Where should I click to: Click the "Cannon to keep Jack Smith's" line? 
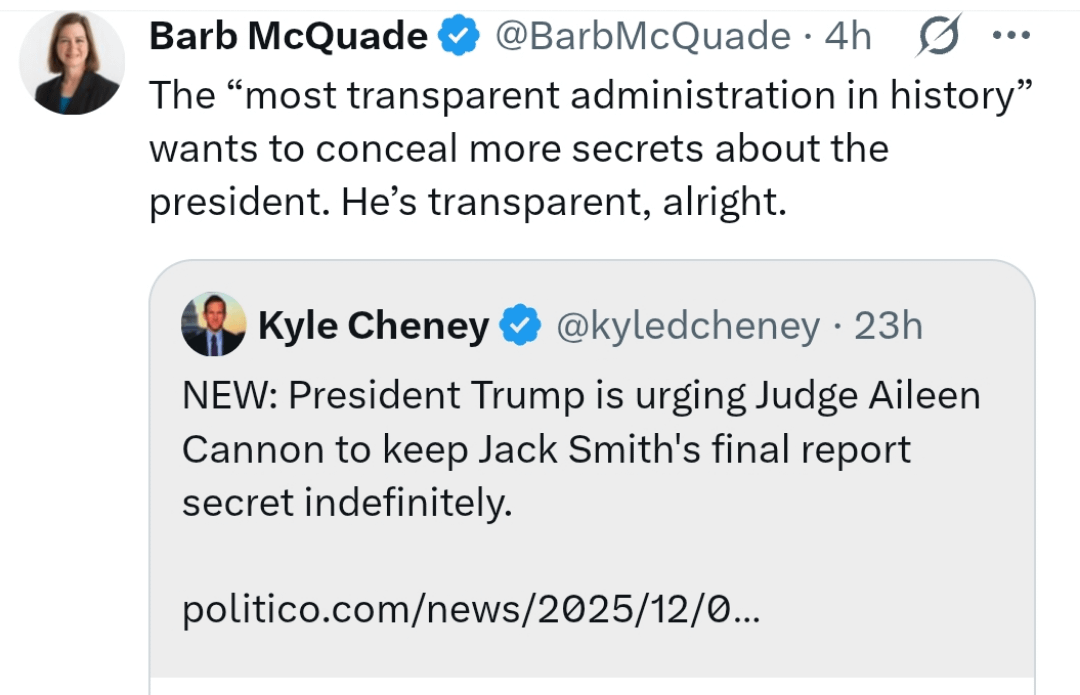click(546, 449)
